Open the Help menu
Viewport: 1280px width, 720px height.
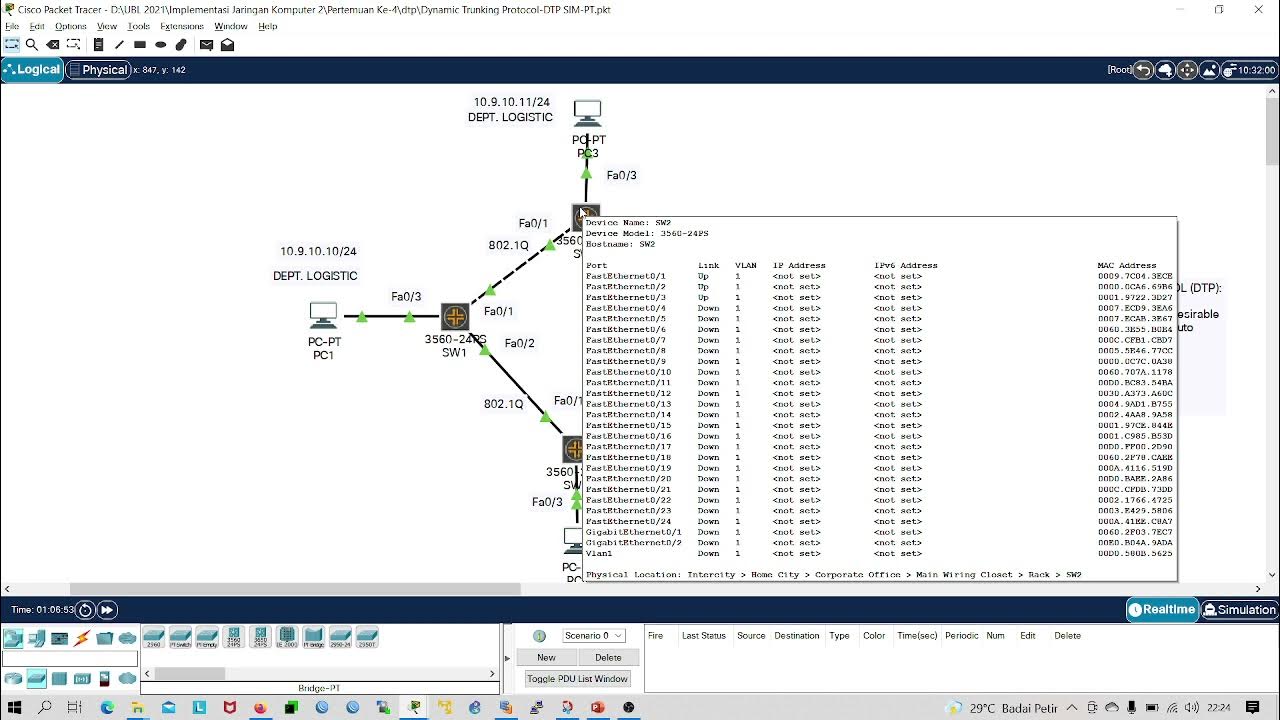click(267, 26)
